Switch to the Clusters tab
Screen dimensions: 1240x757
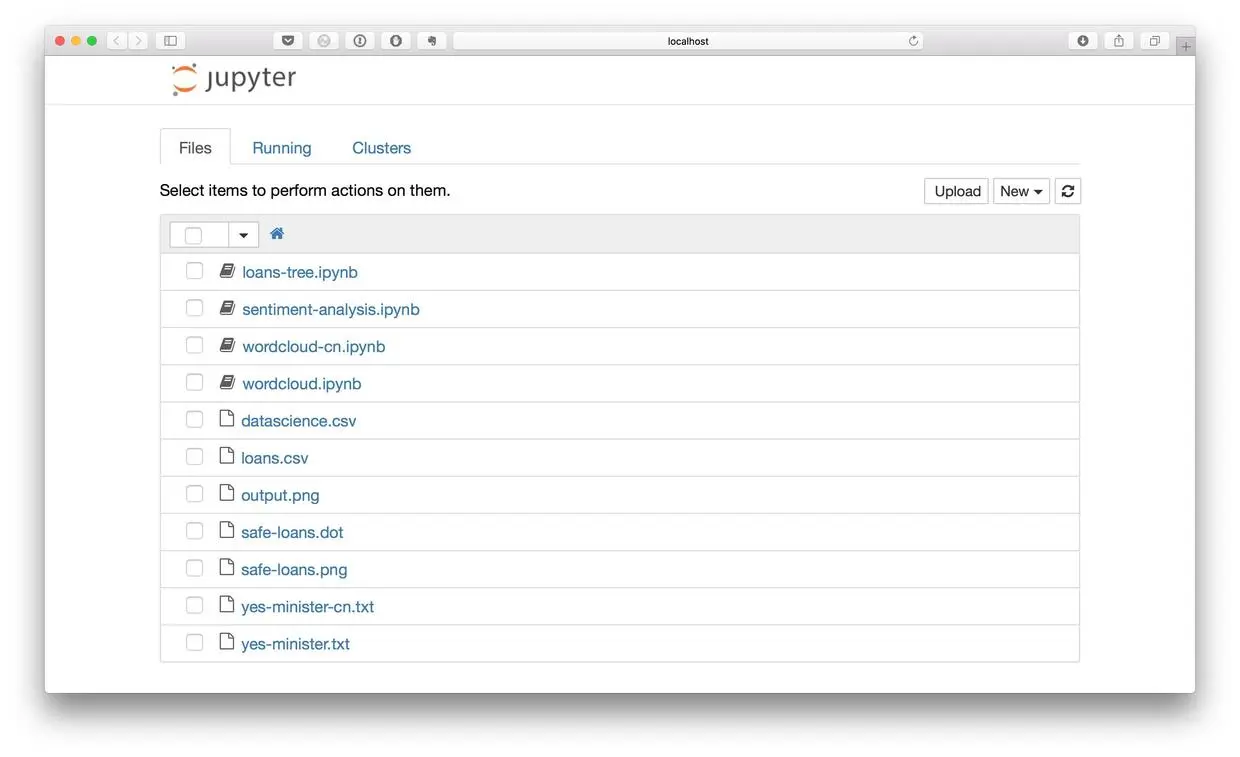(382, 147)
